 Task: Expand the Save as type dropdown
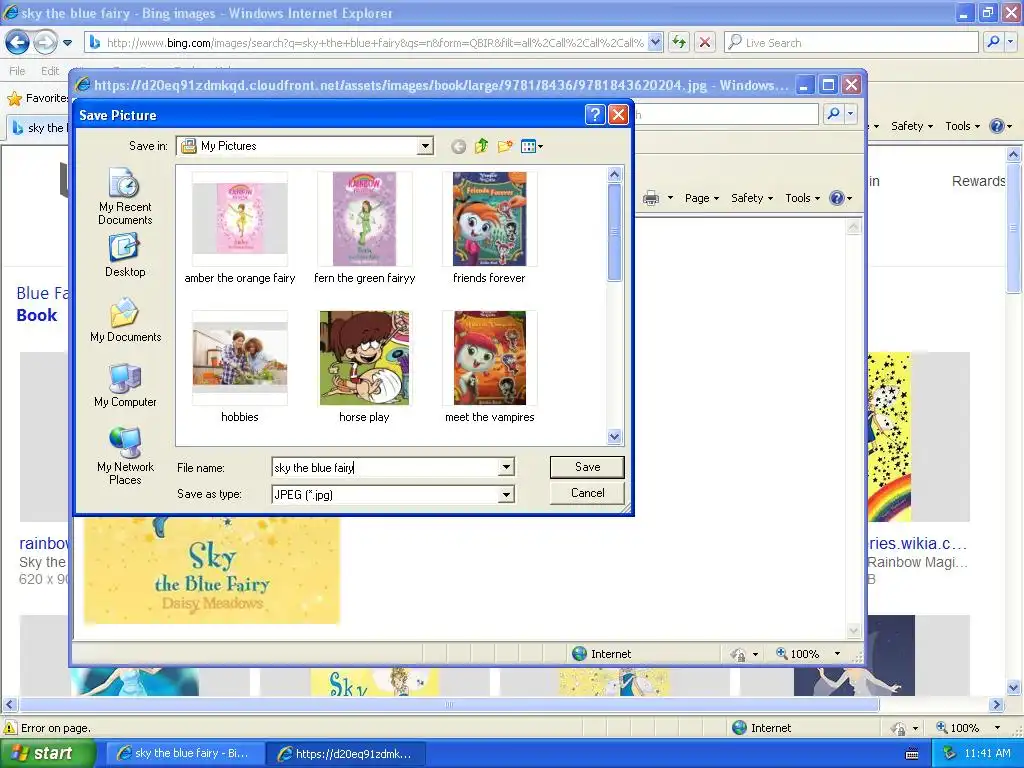[x=506, y=494]
